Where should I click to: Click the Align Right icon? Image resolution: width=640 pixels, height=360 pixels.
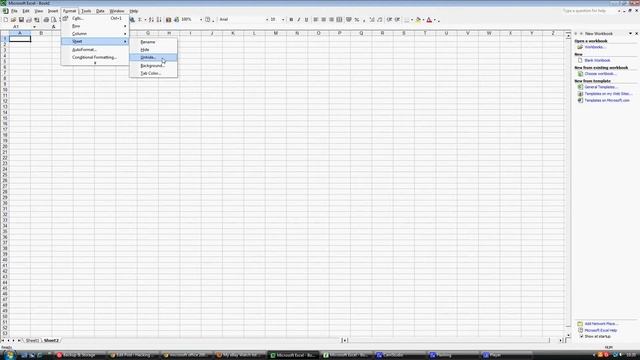pyautogui.click(x=331, y=20)
